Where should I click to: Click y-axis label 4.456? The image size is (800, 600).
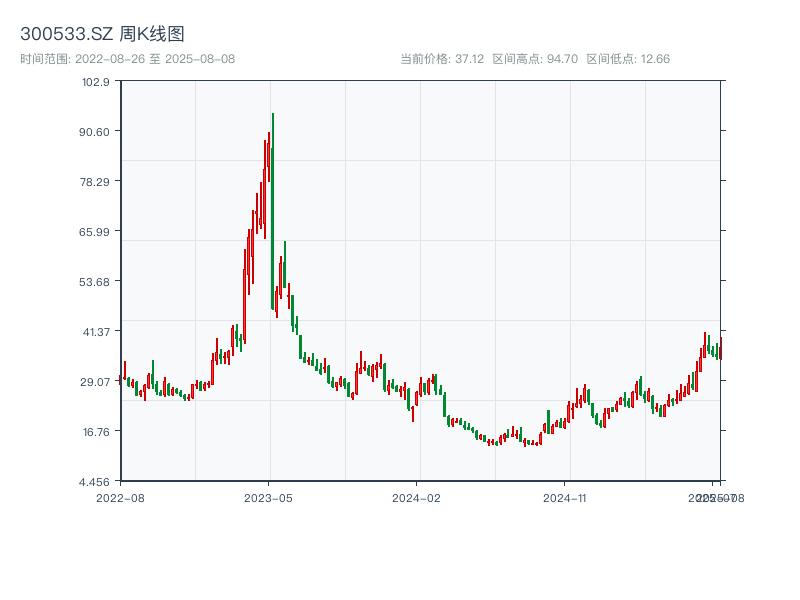[94, 482]
